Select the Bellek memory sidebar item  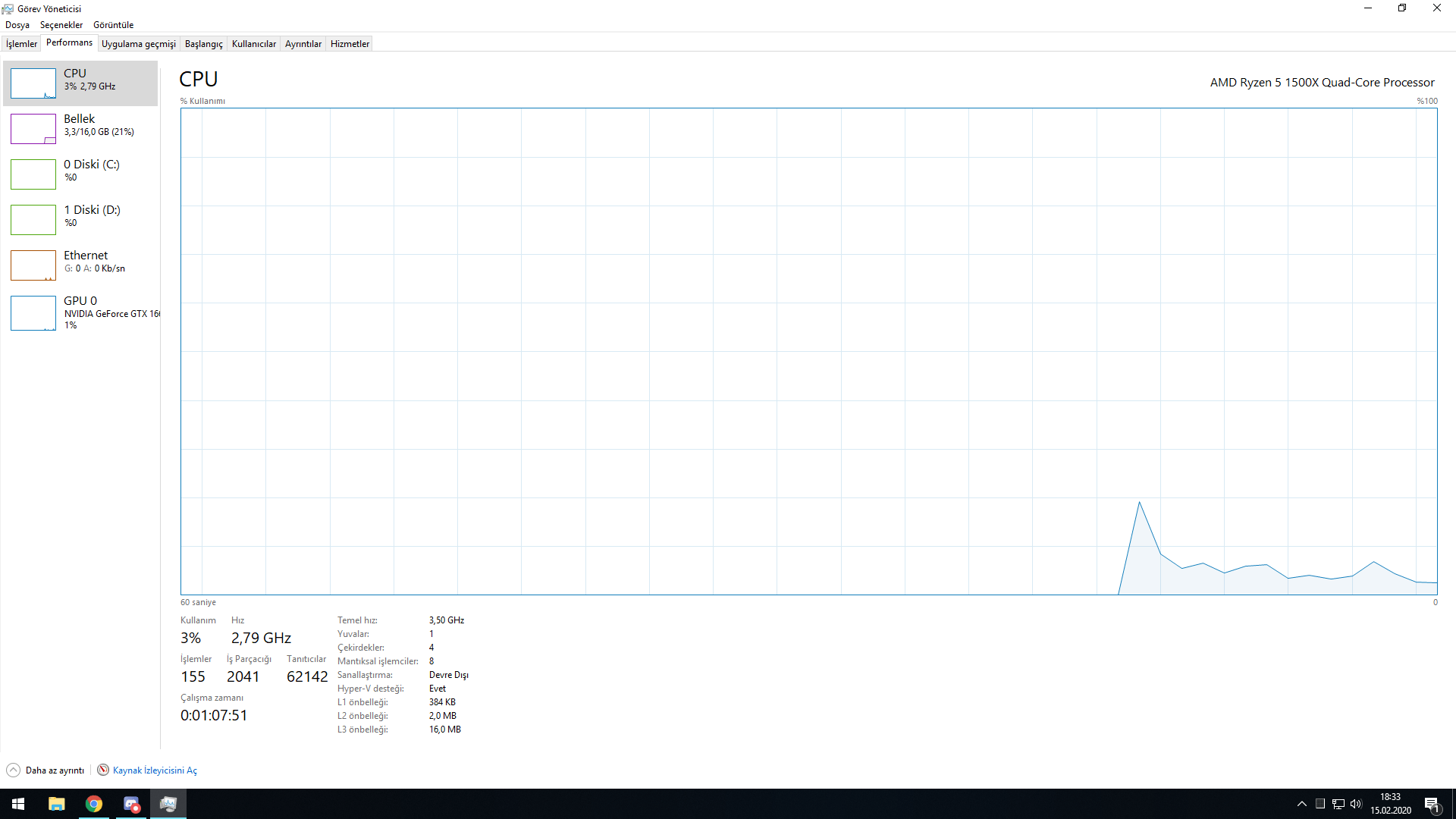pyautogui.click(x=80, y=125)
